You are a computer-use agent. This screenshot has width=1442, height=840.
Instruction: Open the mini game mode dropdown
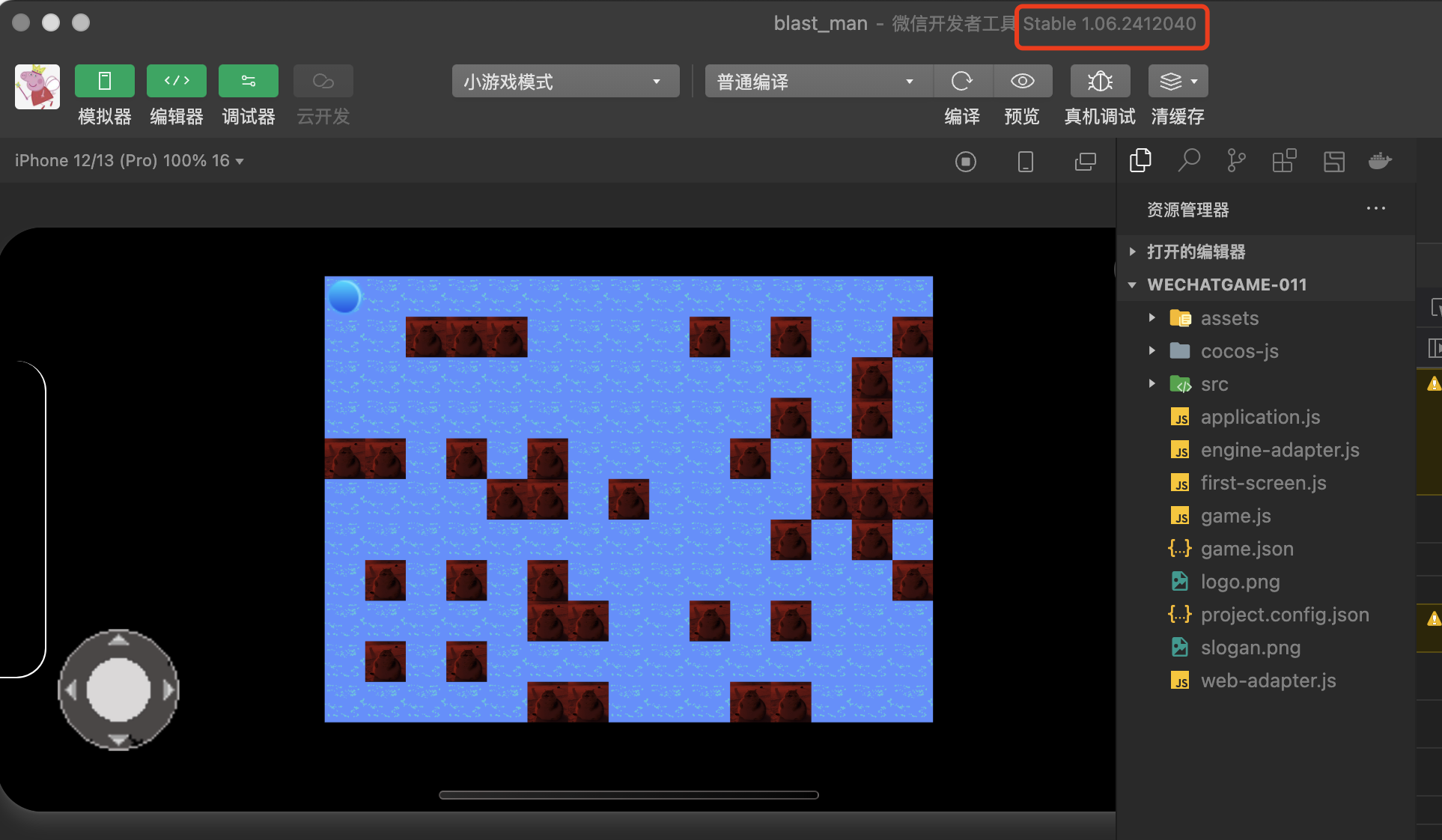pos(565,81)
